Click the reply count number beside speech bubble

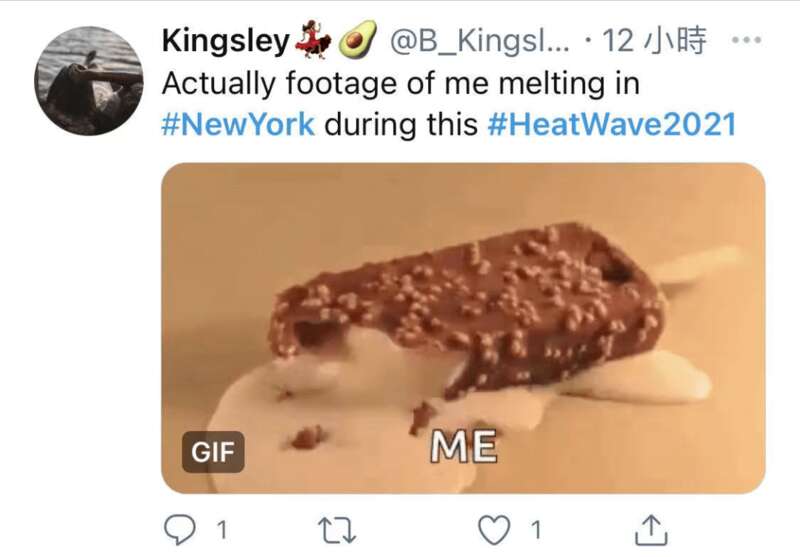pos(223,527)
